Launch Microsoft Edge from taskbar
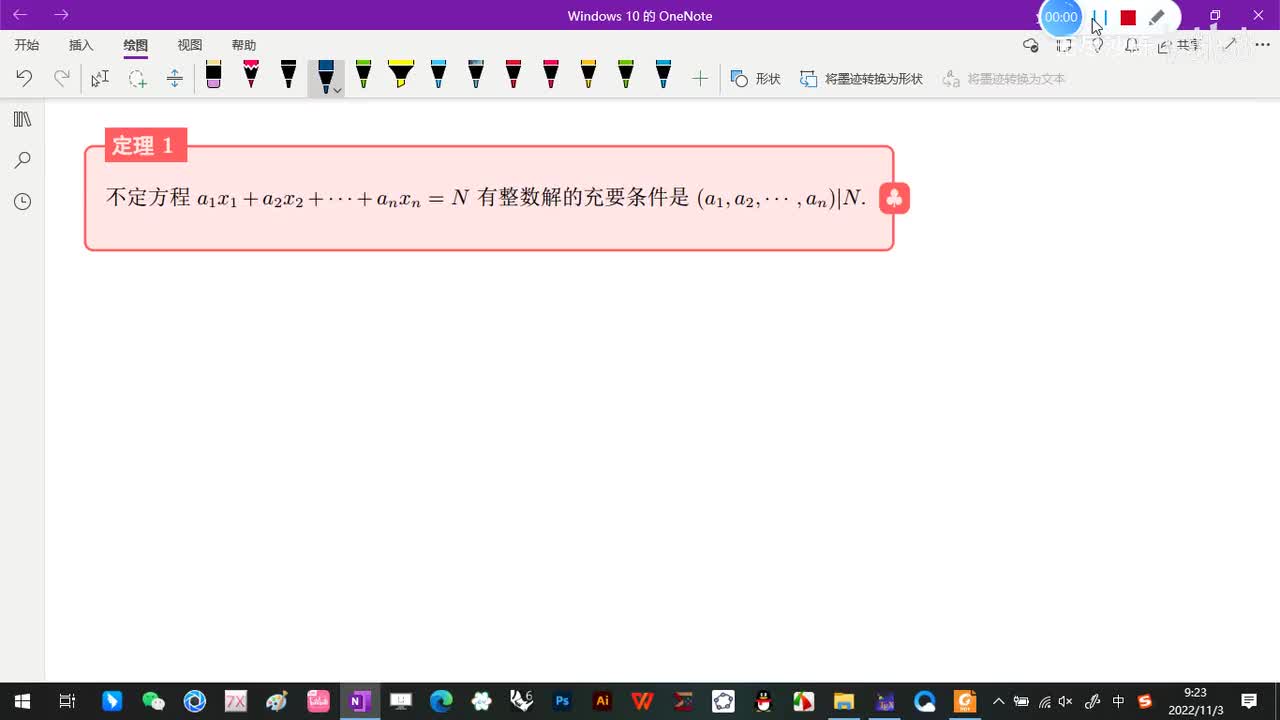1280x720 pixels. point(441,701)
